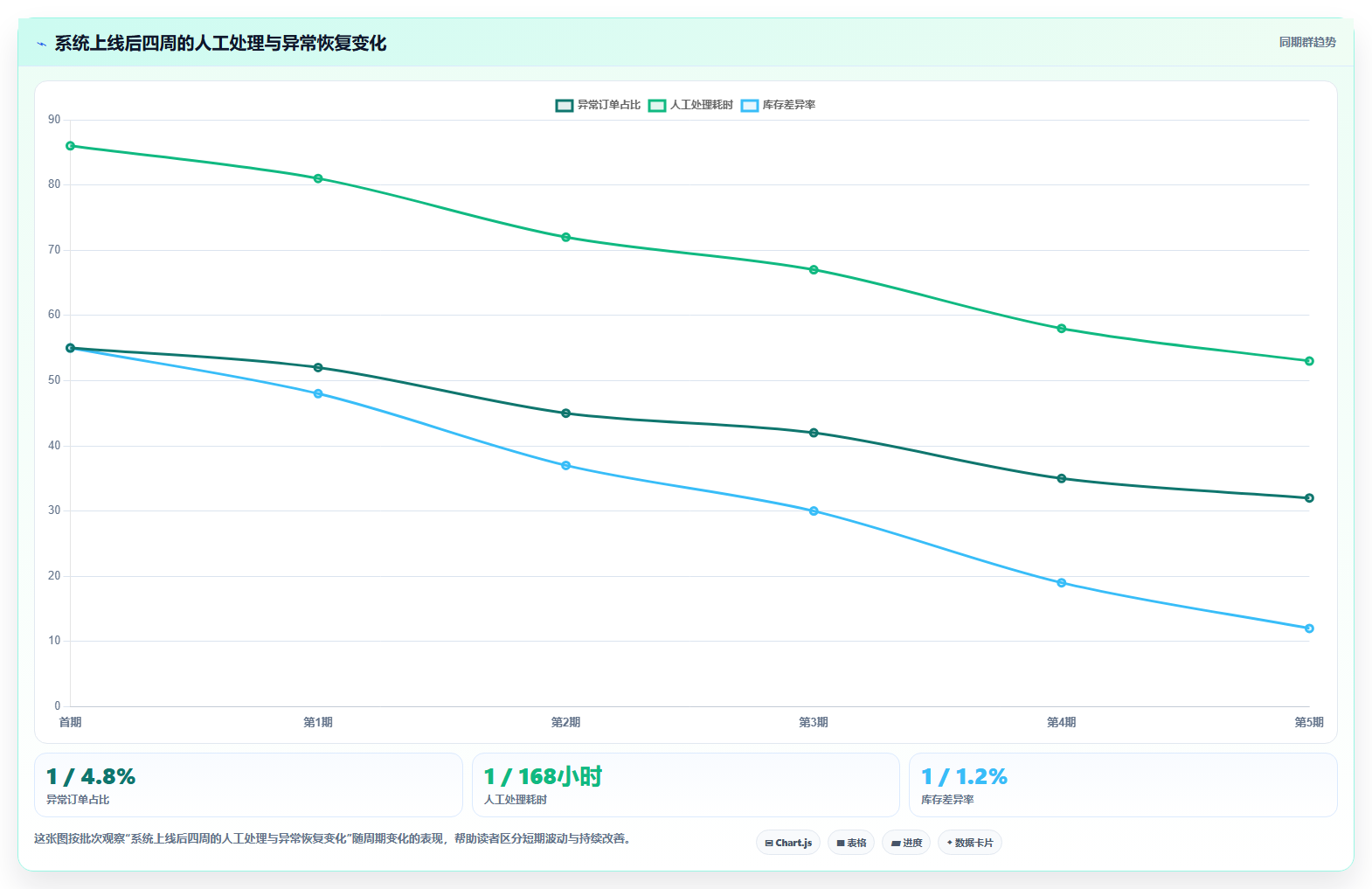Viewport: 1372px width, 889px height.
Task: Click the 首期 x-axis label
Action: point(71,722)
